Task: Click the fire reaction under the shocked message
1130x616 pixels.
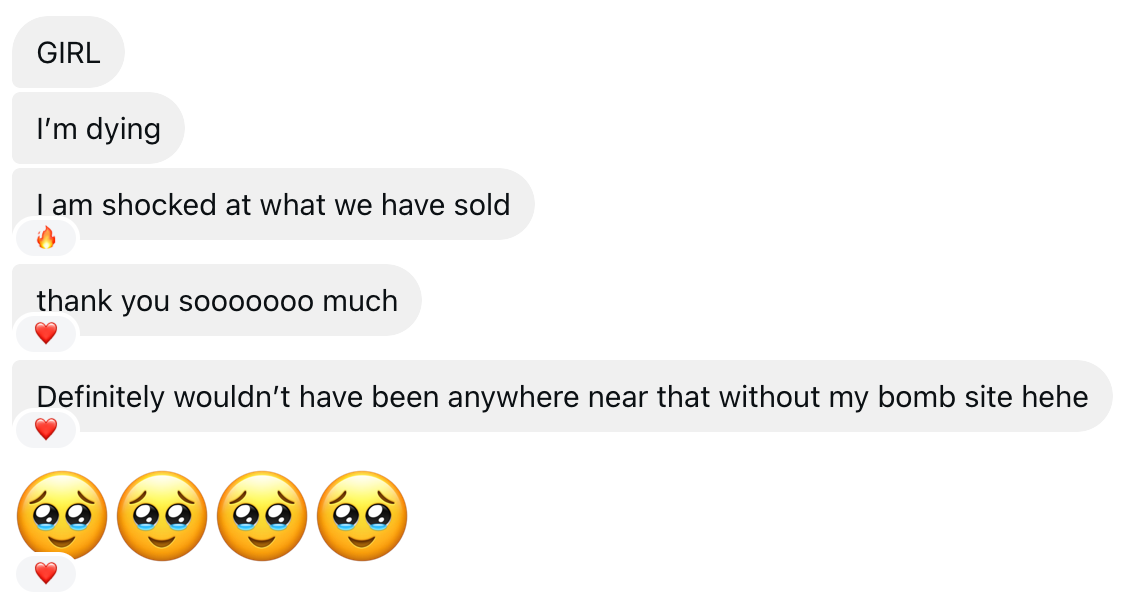Action: point(46,238)
